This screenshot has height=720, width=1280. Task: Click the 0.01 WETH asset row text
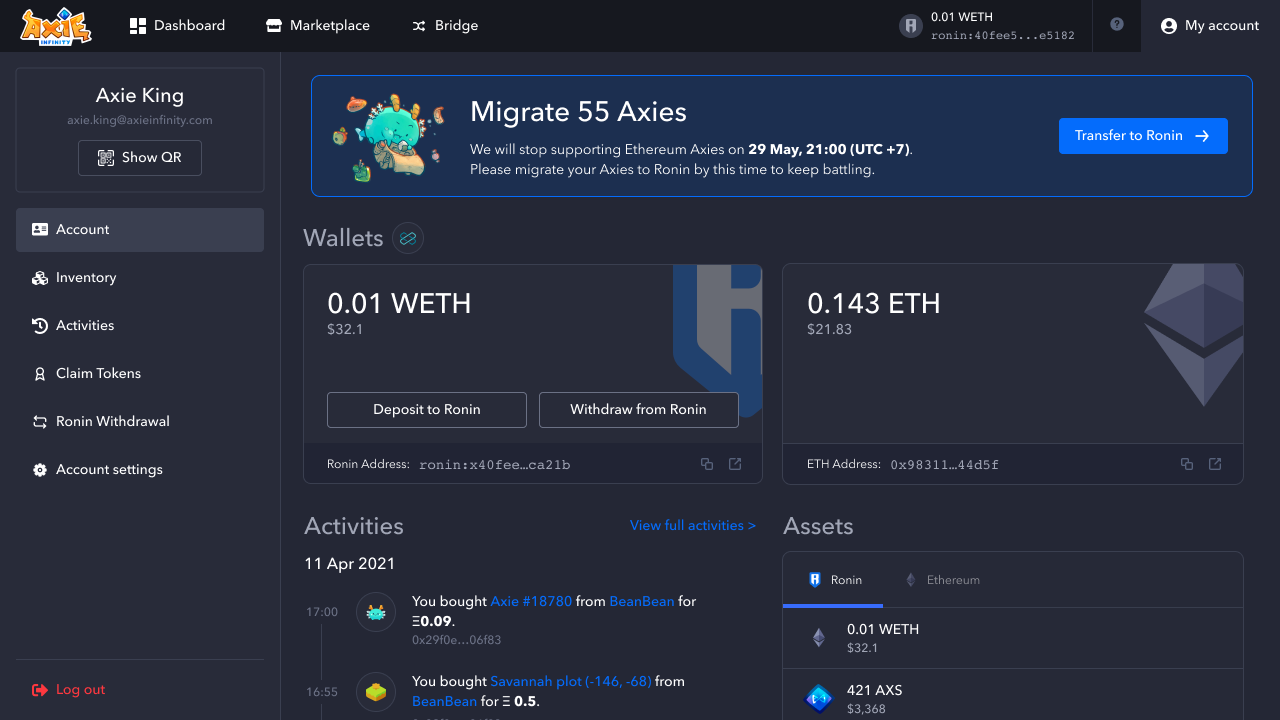coord(883,630)
